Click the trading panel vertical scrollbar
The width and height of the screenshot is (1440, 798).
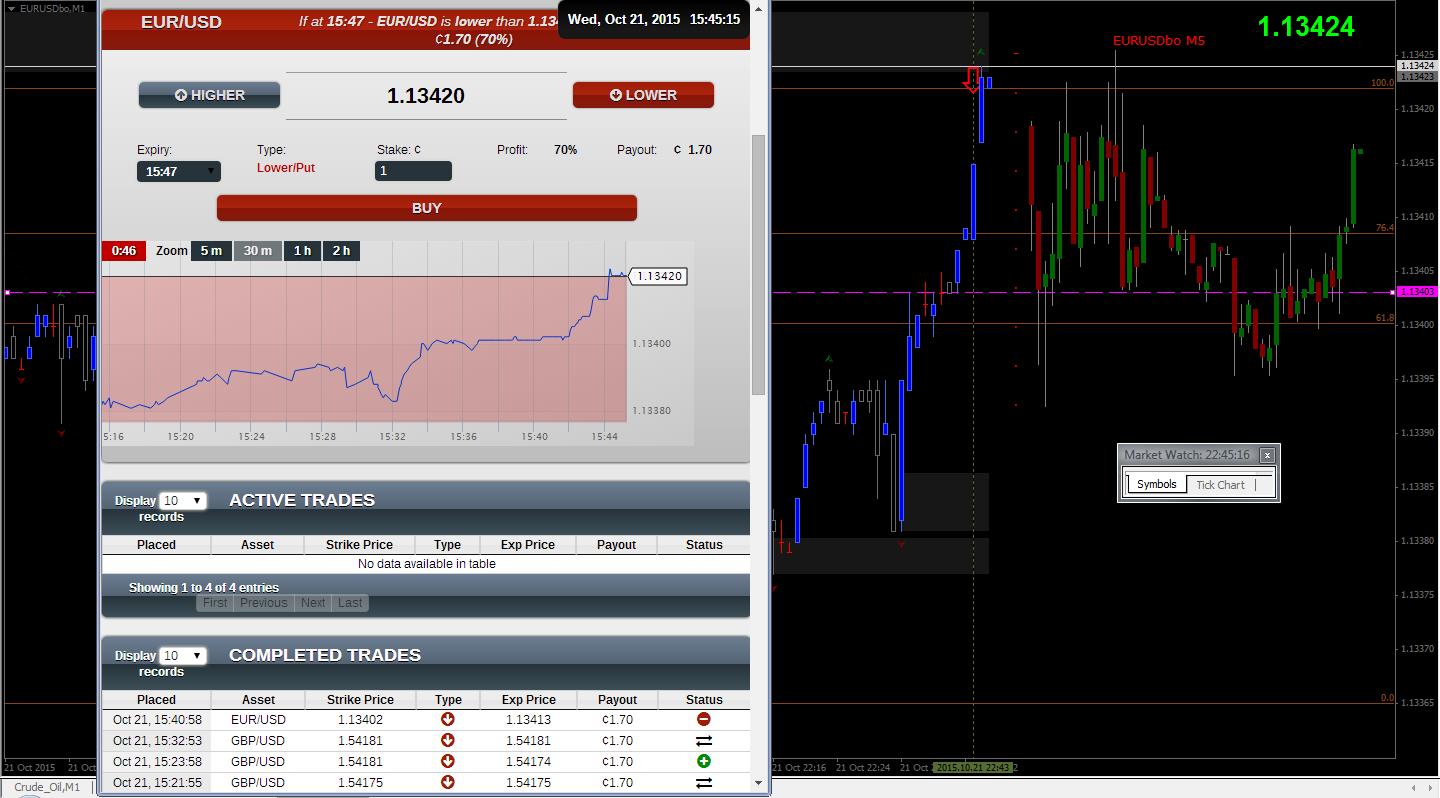[759, 264]
